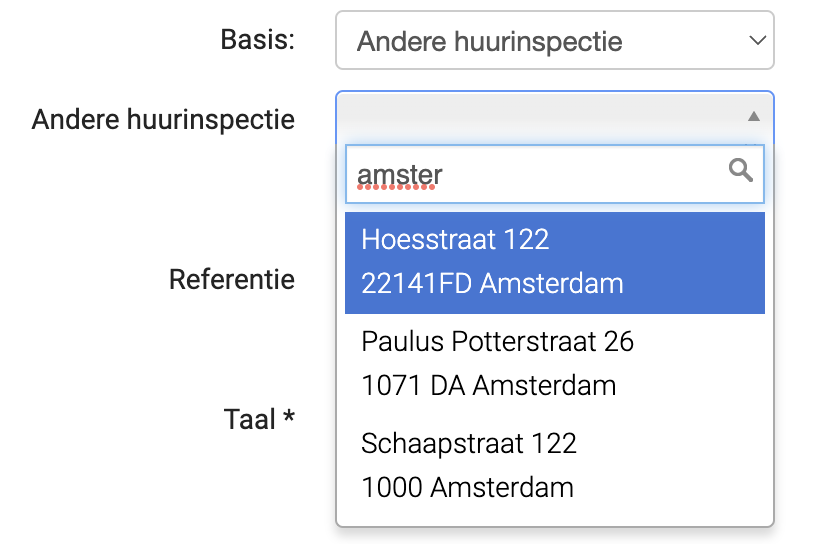Image resolution: width=820 pixels, height=544 pixels.
Task: Select the result line "1000 Amsterdam"
Action: (x=467, y=488)
